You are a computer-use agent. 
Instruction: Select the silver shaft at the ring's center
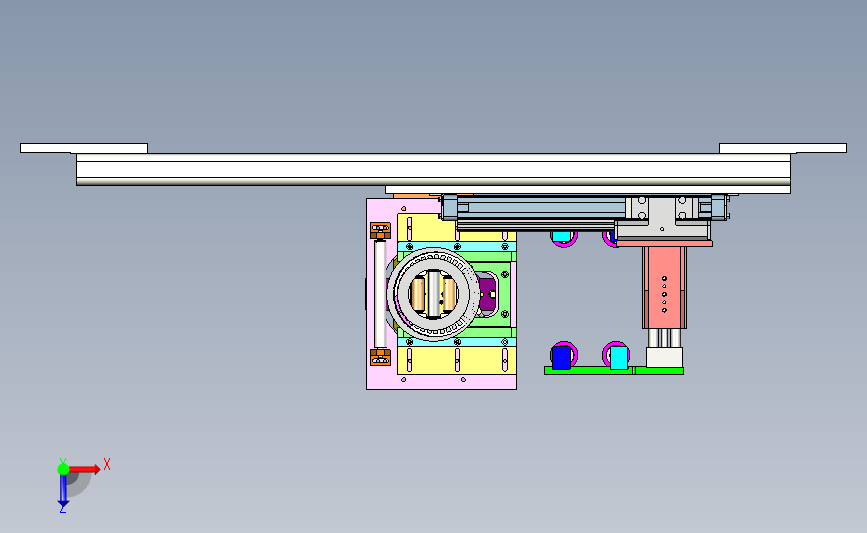coord(434,294)
